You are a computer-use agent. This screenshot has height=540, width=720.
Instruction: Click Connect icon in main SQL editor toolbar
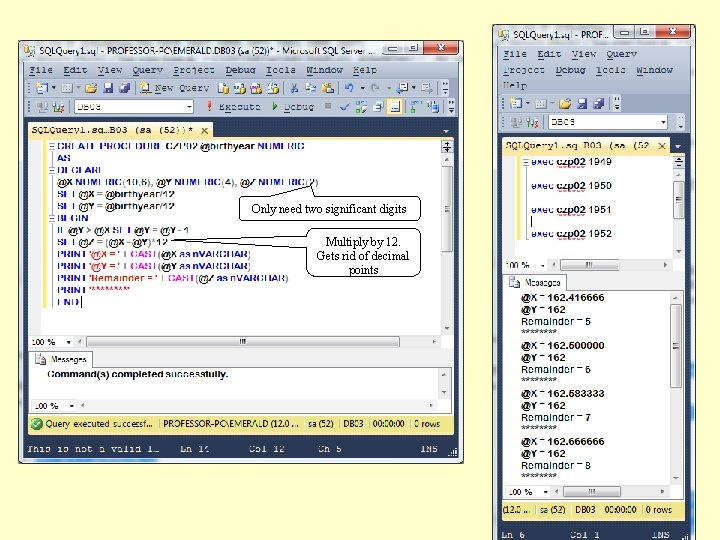[42, 107]
